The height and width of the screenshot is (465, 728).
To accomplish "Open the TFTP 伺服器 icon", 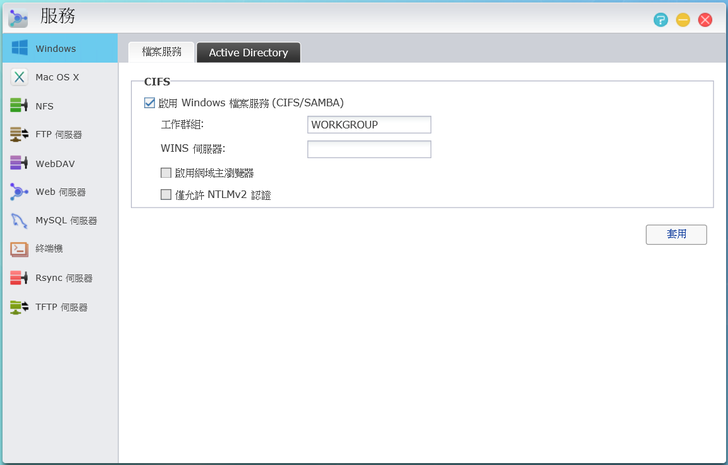I will pyautogui.click(x=19, y=307).
